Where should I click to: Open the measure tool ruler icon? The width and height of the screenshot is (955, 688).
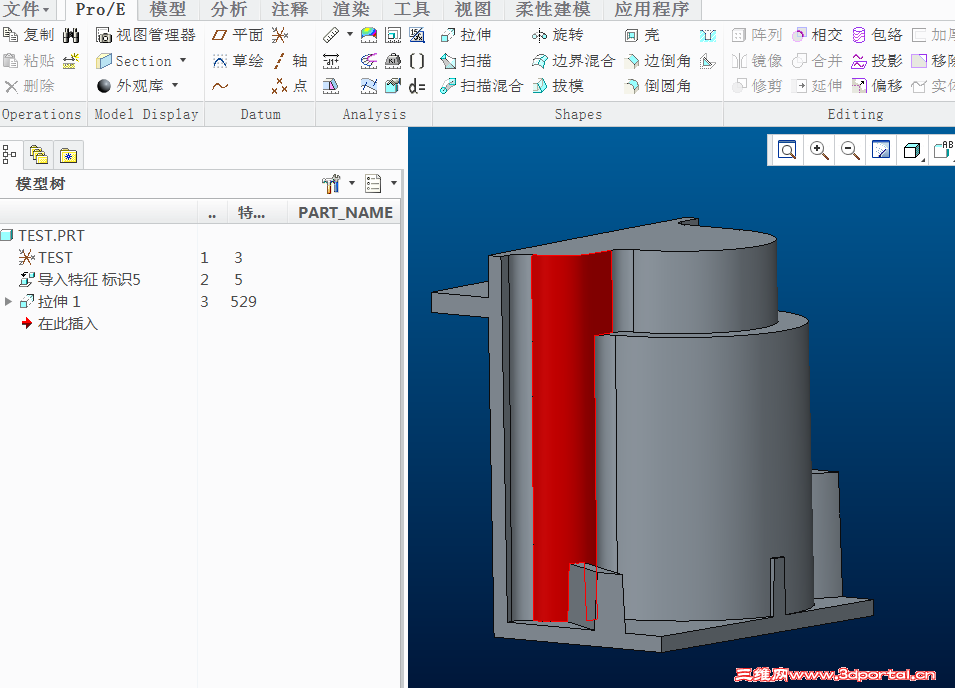331,35
